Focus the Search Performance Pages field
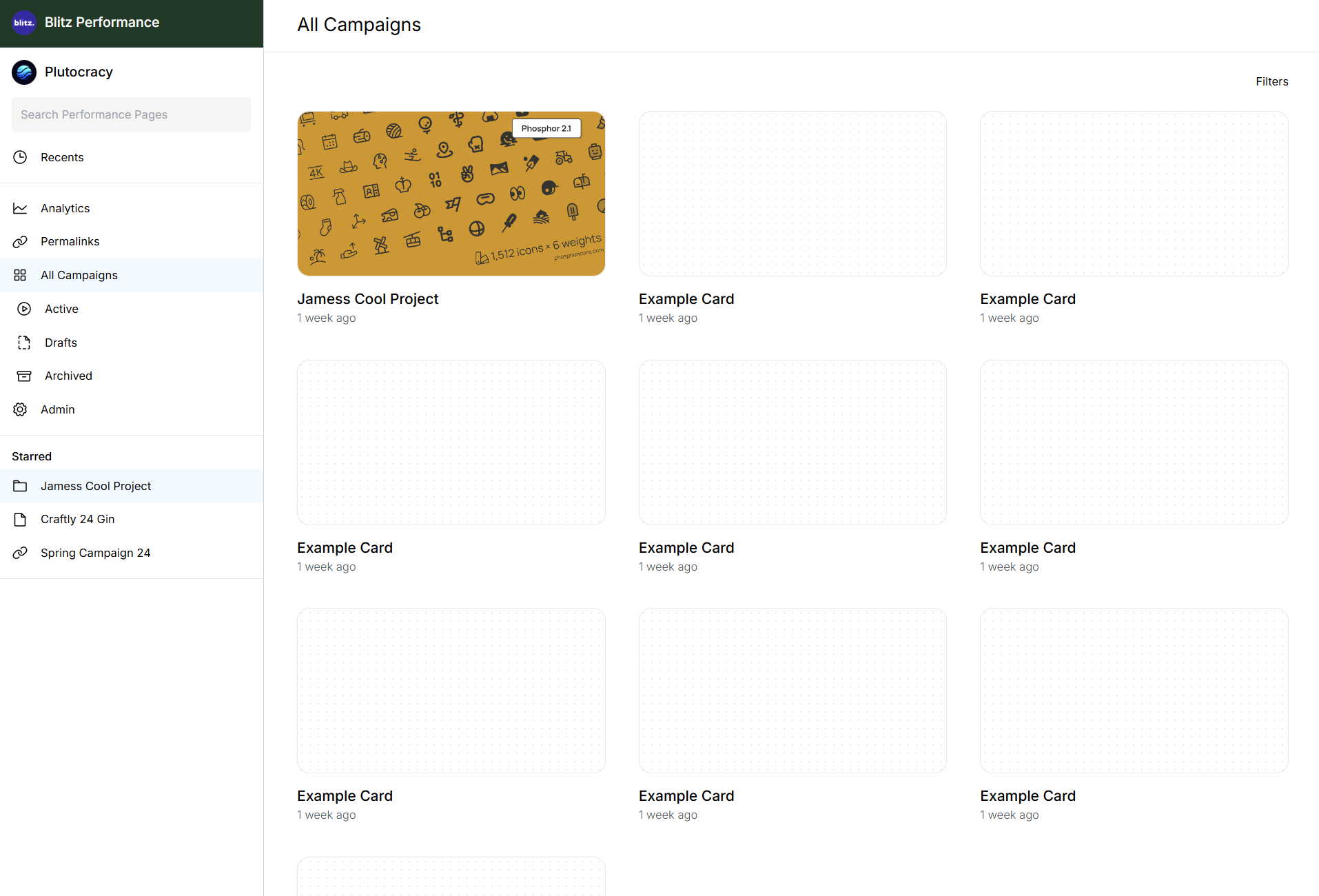 (x=131, y=114)
